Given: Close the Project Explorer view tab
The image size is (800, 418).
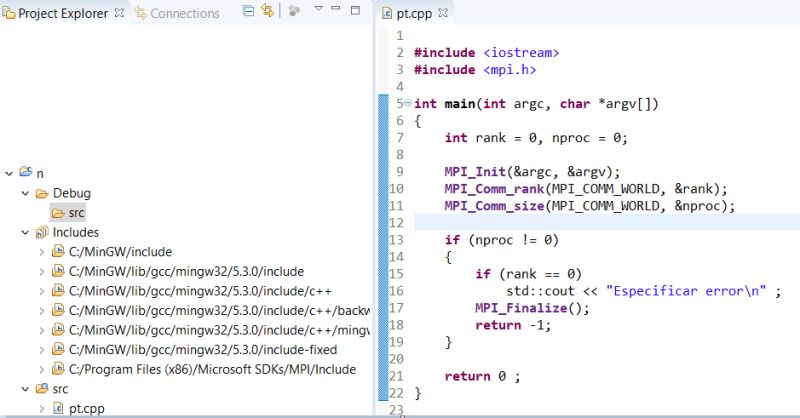Looking at the screenshot, I should [x=119, y=13].
